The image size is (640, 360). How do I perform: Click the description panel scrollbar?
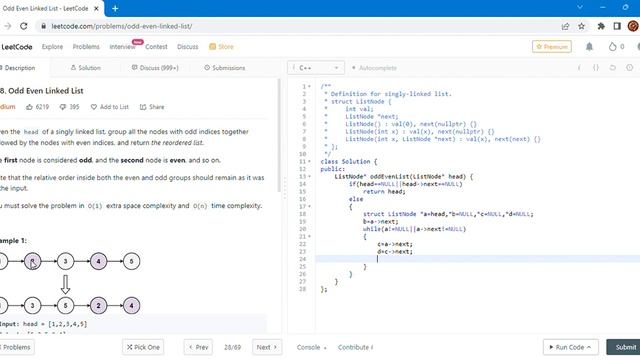pyautogui.click(x=279, y=135)
